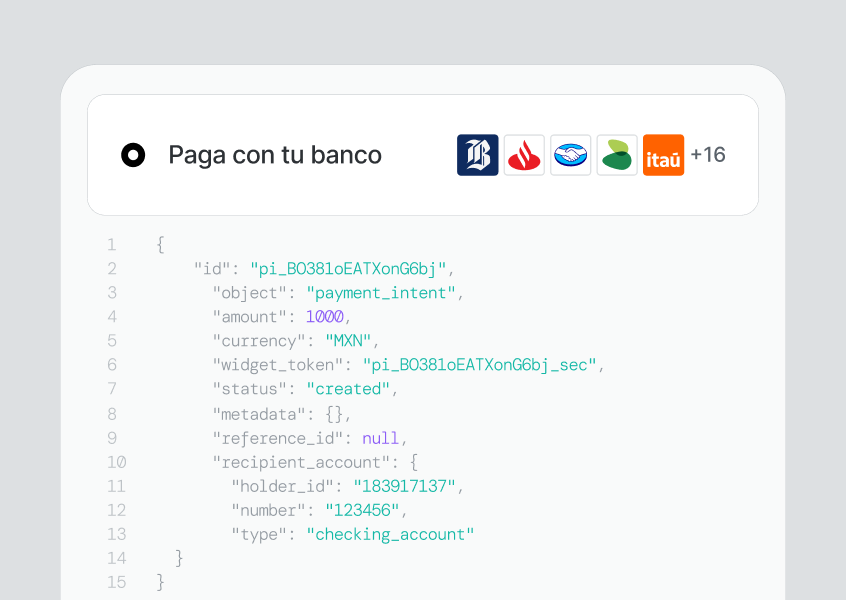Pick the green oval bank logo
846x600 pixels.
click(617, 155)
